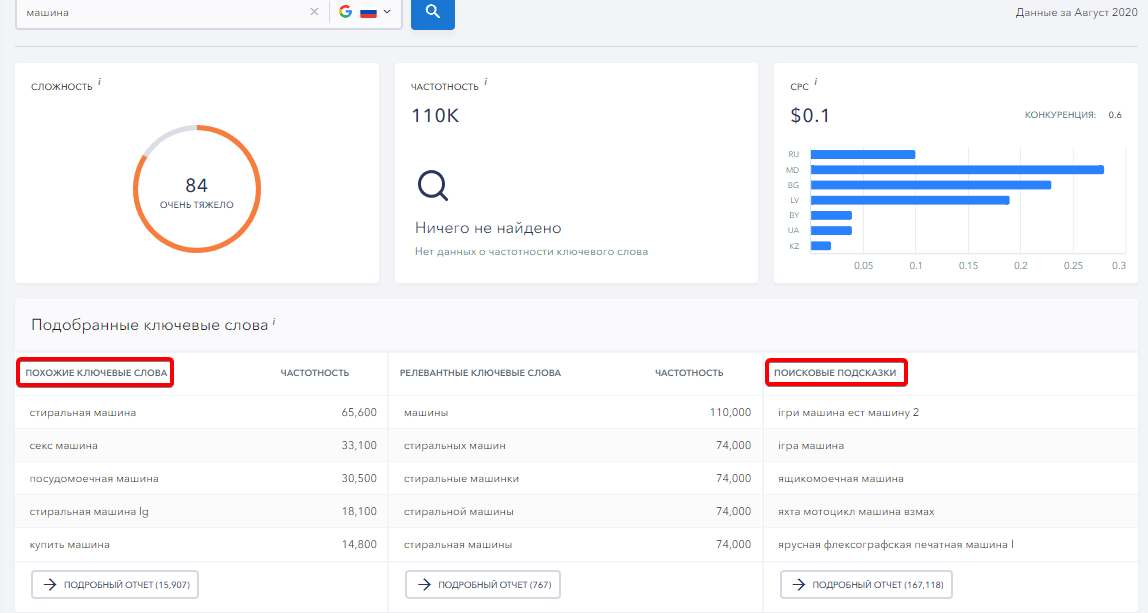The width and height of the screenshot is (1148, 613).
Task: Select relevant keyword машины
Action: [x=426, y=412]
